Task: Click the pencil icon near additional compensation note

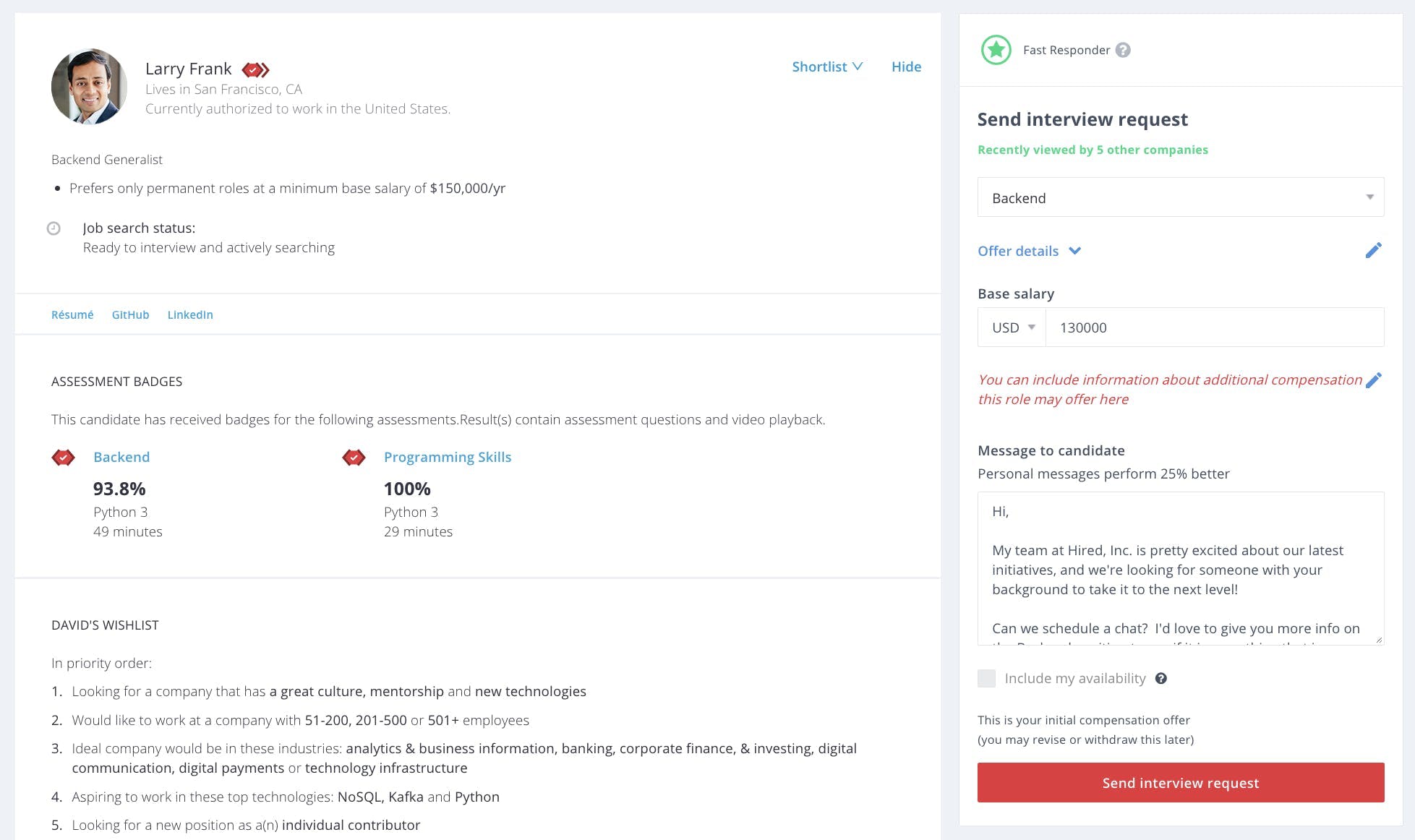Action: pos(1375,379)
